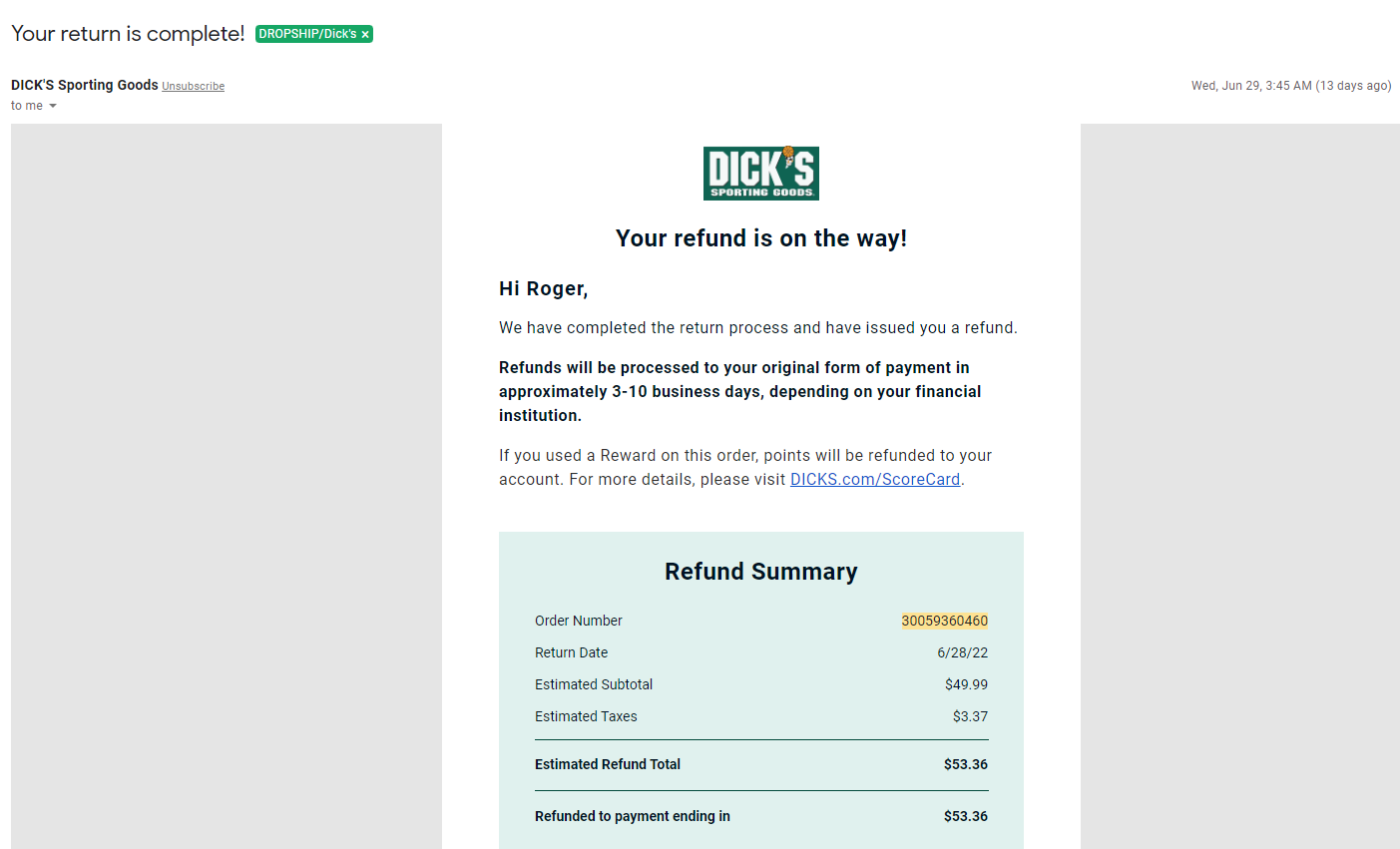Click the "Your refund is on the way!" heading
This screenshot has height=849, width=1400.
coord(761,238)
